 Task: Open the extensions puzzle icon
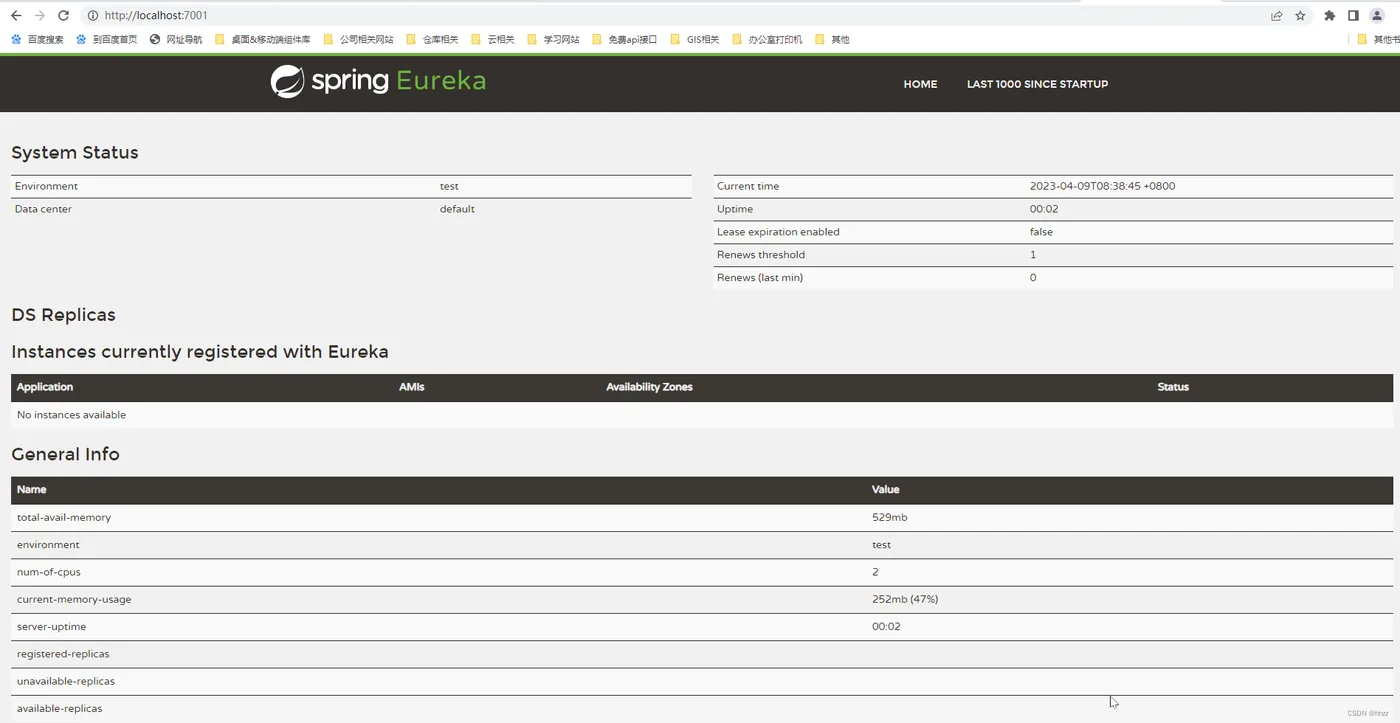pyautogui.click(x=1329, y=16)
